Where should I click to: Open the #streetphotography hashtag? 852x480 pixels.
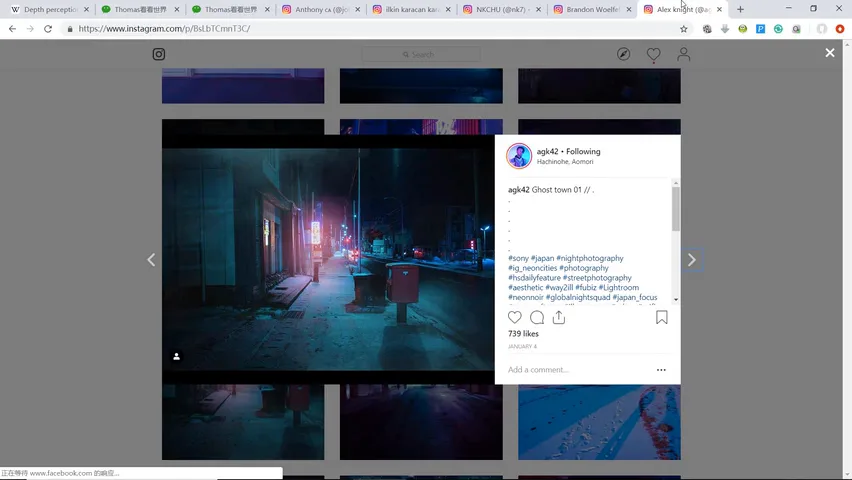tap(597, 278)
